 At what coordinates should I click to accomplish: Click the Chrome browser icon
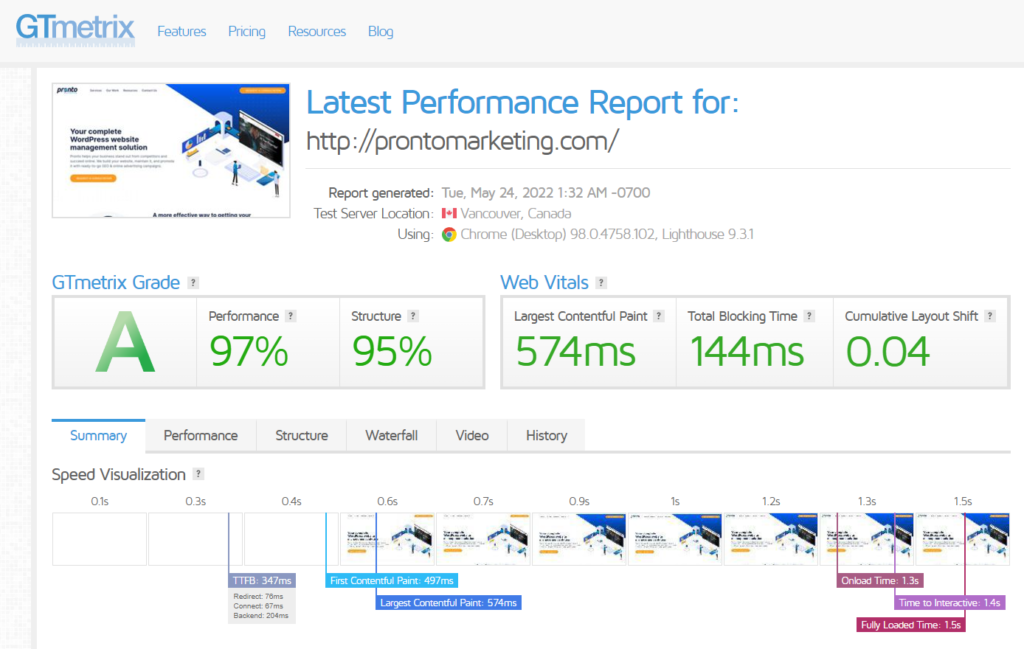click(x=449, y=234)
